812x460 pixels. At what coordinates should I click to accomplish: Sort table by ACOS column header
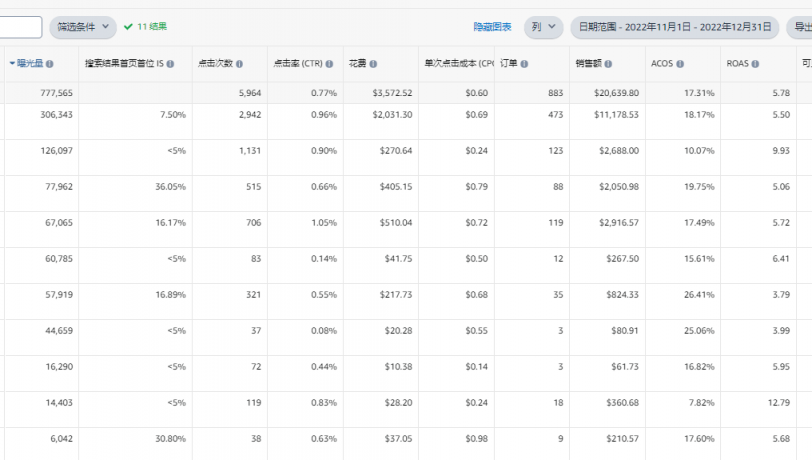point(662,63)
